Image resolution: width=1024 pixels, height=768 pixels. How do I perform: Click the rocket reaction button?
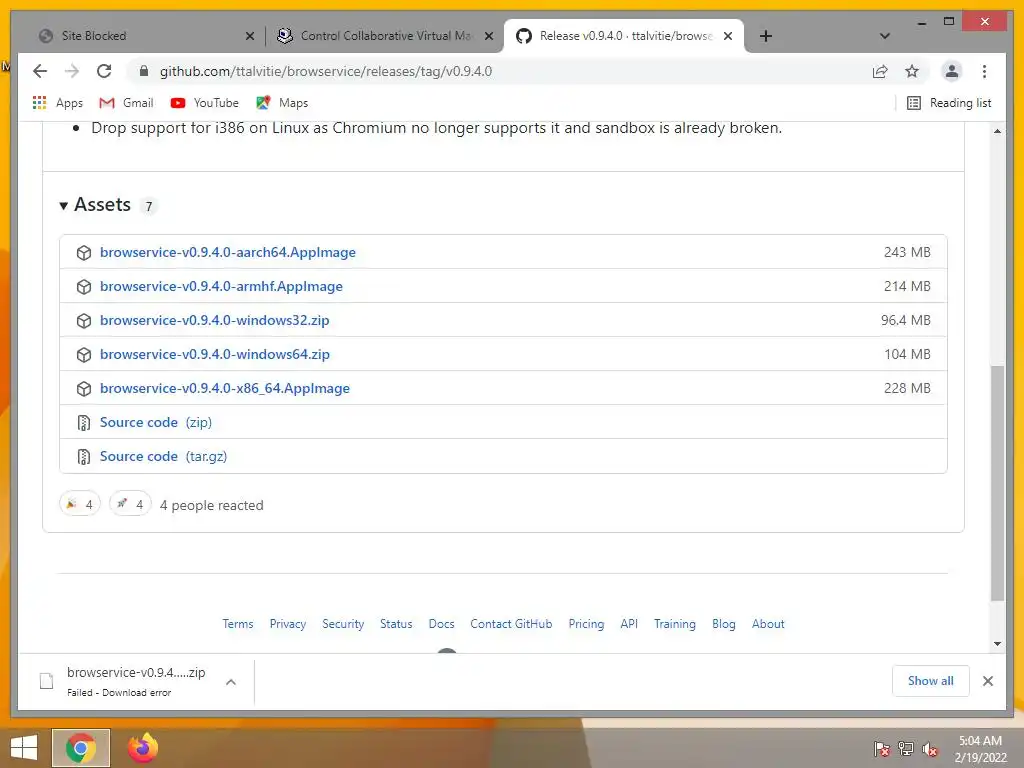[x=130, y=504]
